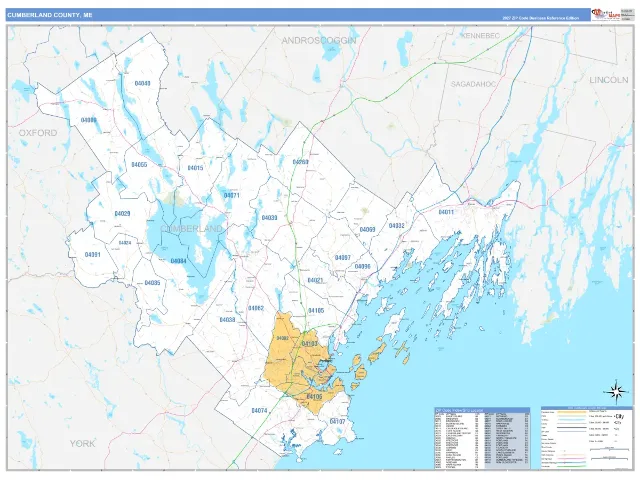Click the compass rose on the map

tap(617, 392)
